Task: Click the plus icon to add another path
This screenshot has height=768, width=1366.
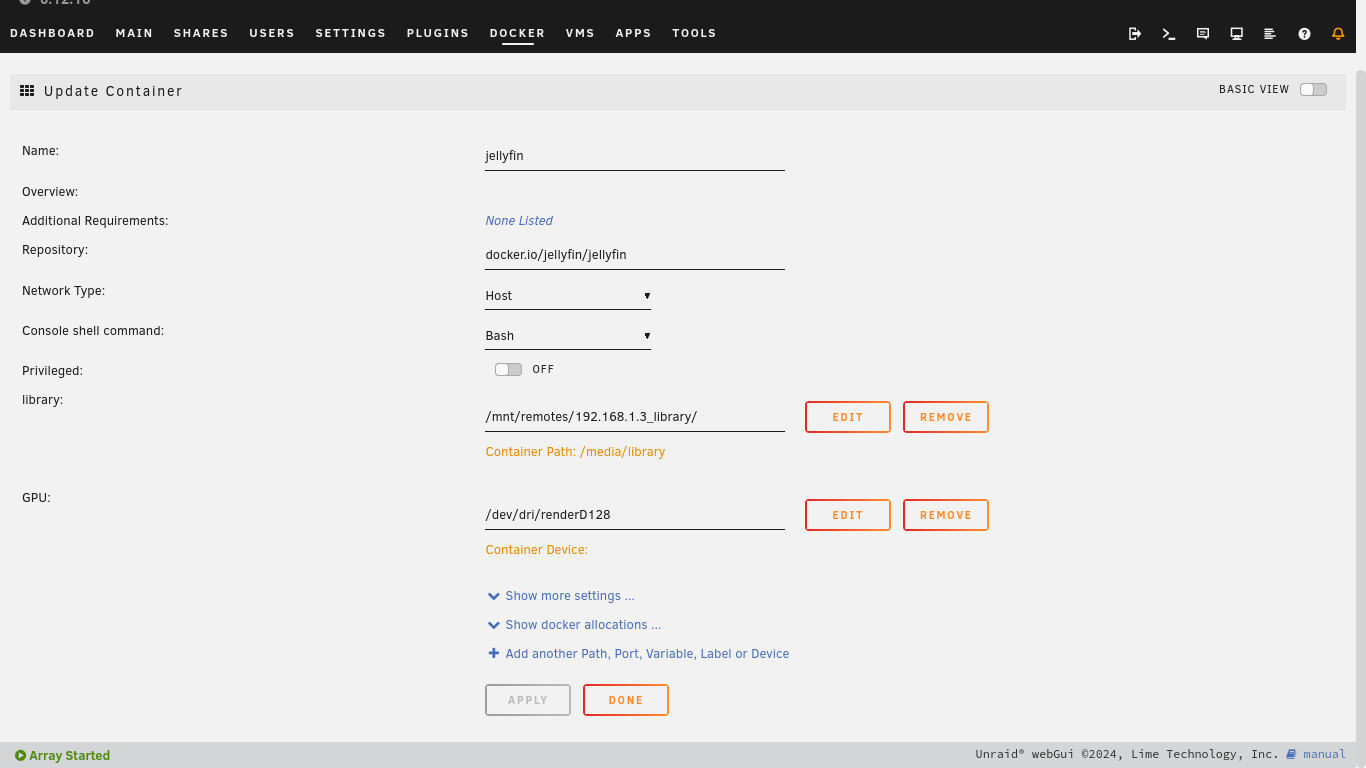Action: (493, 653)
